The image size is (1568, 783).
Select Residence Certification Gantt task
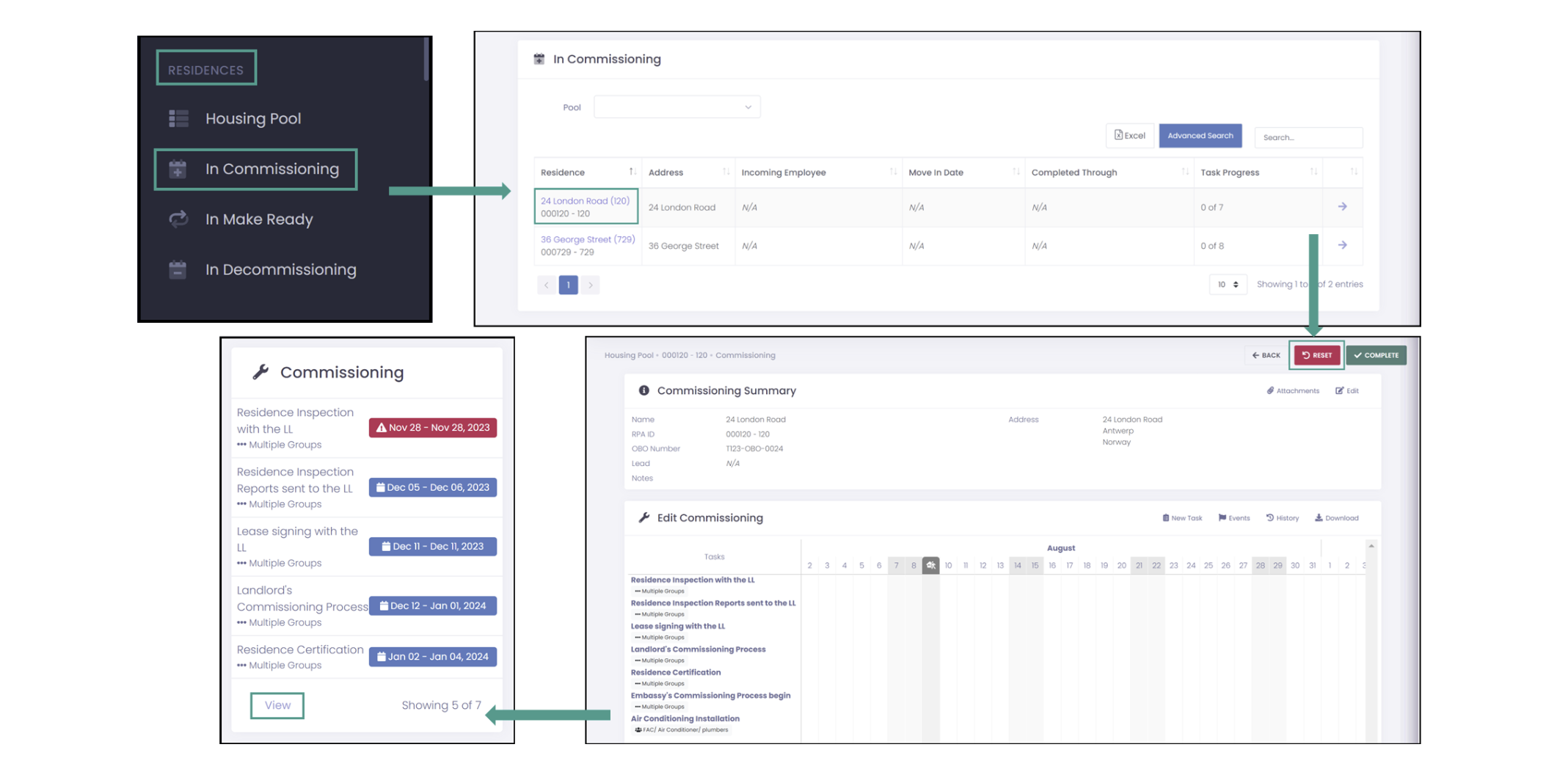[x=676, y=672]
